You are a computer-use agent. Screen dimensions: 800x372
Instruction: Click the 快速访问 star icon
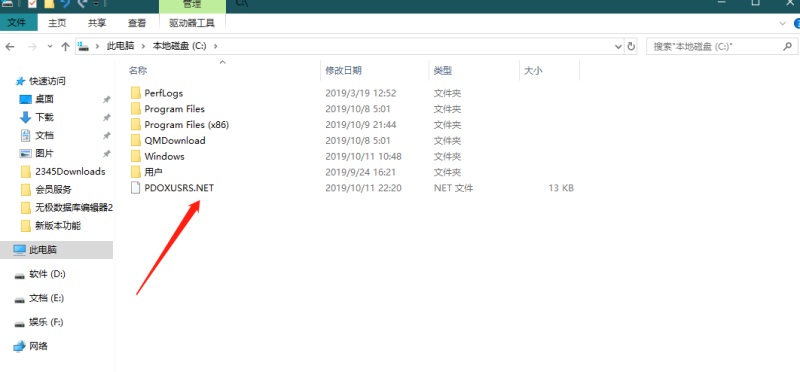pos(20,81)
